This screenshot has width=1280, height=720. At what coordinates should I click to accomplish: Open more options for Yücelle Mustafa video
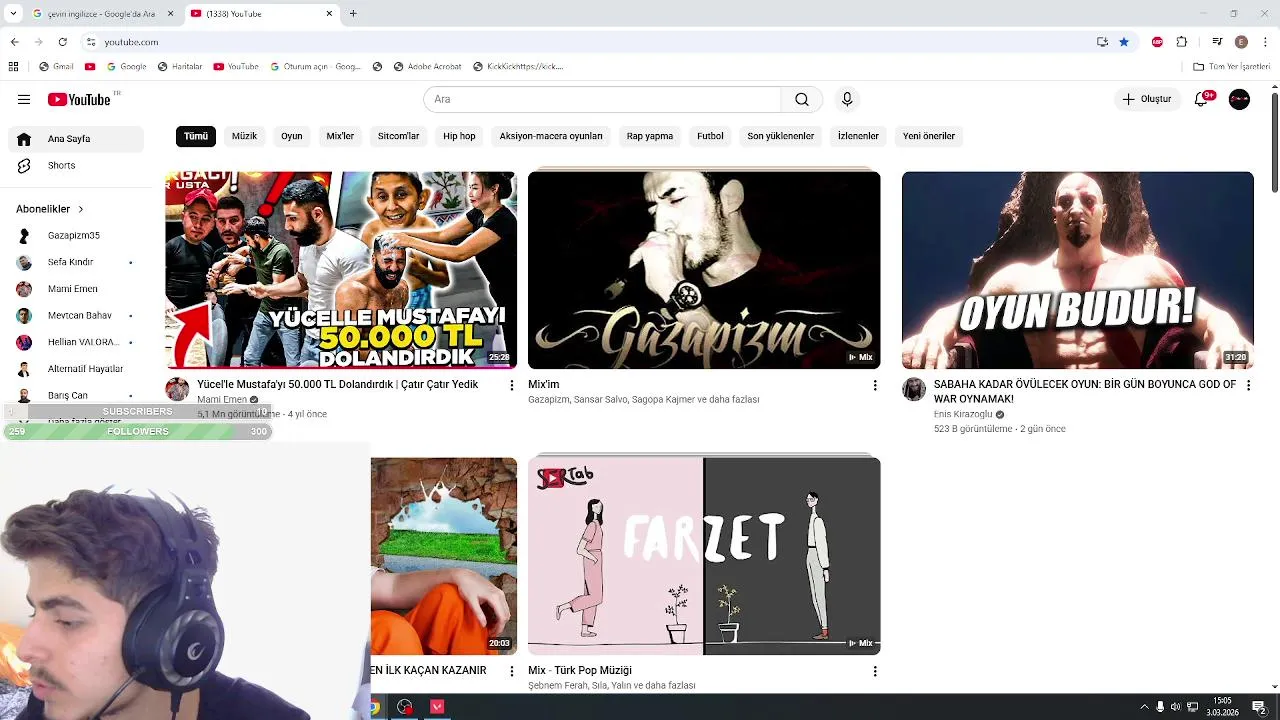511,385
